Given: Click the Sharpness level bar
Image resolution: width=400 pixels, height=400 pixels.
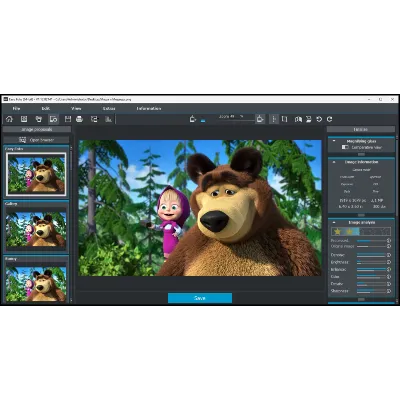Looking at the screenshot, I should click(371, 291).
